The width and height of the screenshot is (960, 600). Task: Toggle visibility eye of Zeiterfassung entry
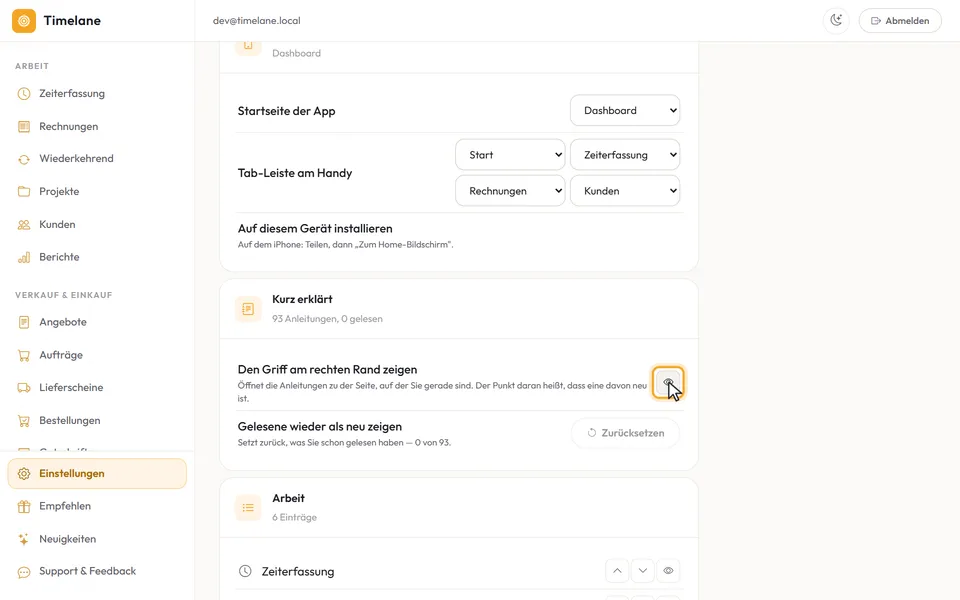[x=668, y=571]
